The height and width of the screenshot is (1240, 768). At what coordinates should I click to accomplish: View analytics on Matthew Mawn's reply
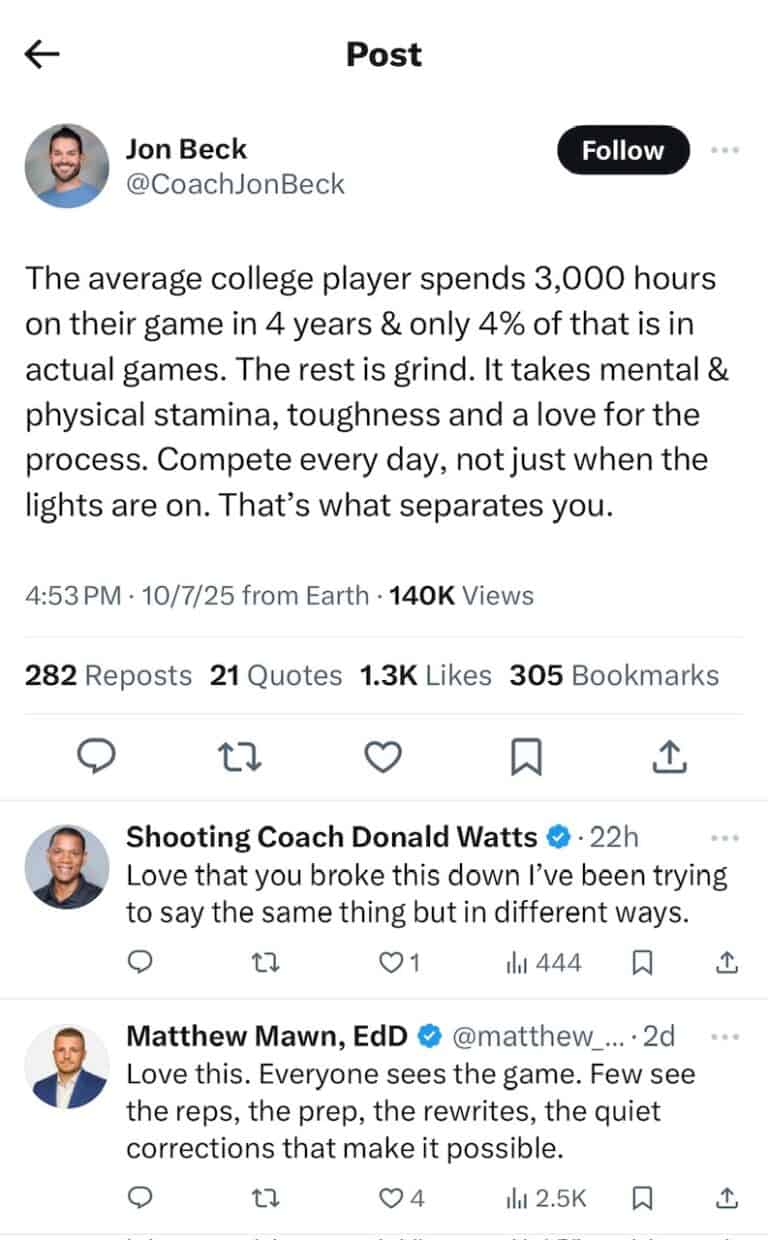(546, 1197)
